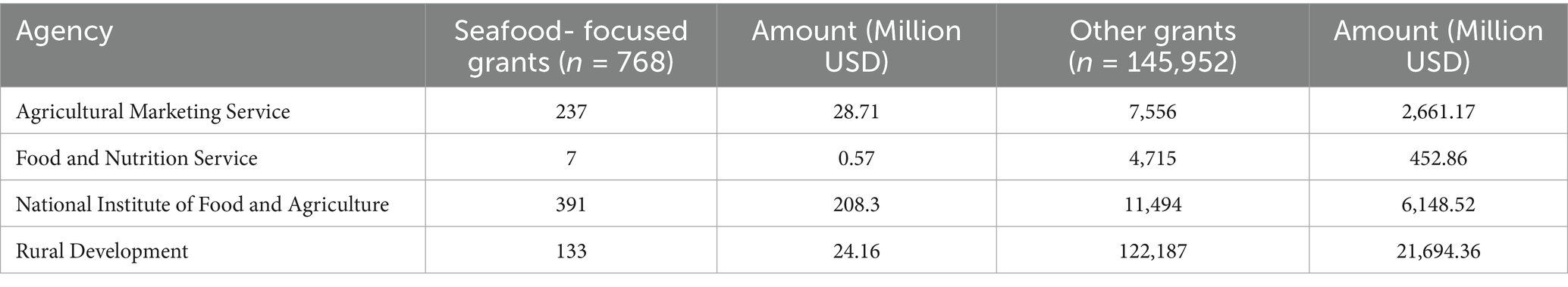Click the 6,148.52 amount cell
Screen dimensions: 1568x287
(x=1438, y=204)
